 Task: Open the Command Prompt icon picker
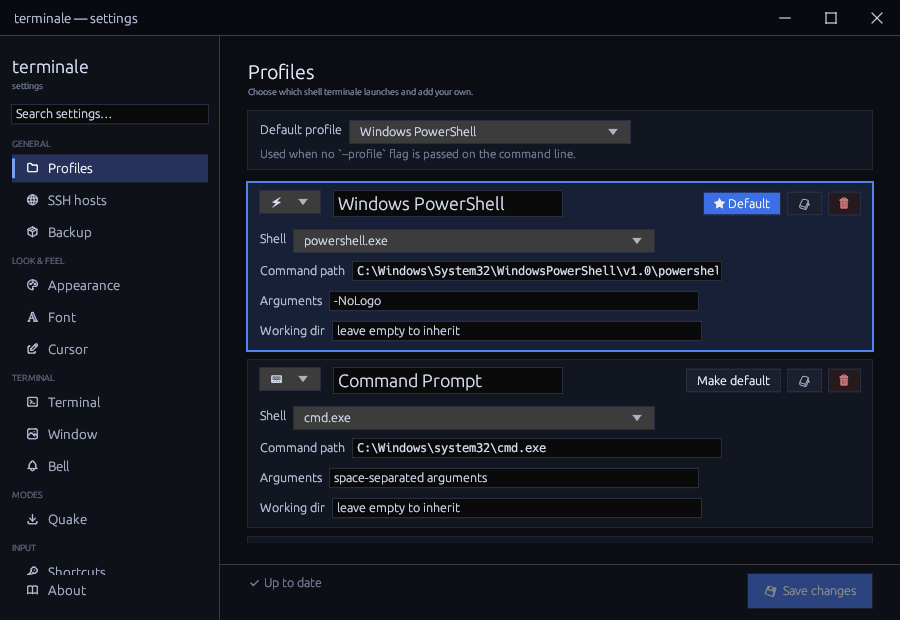point(290,379)
